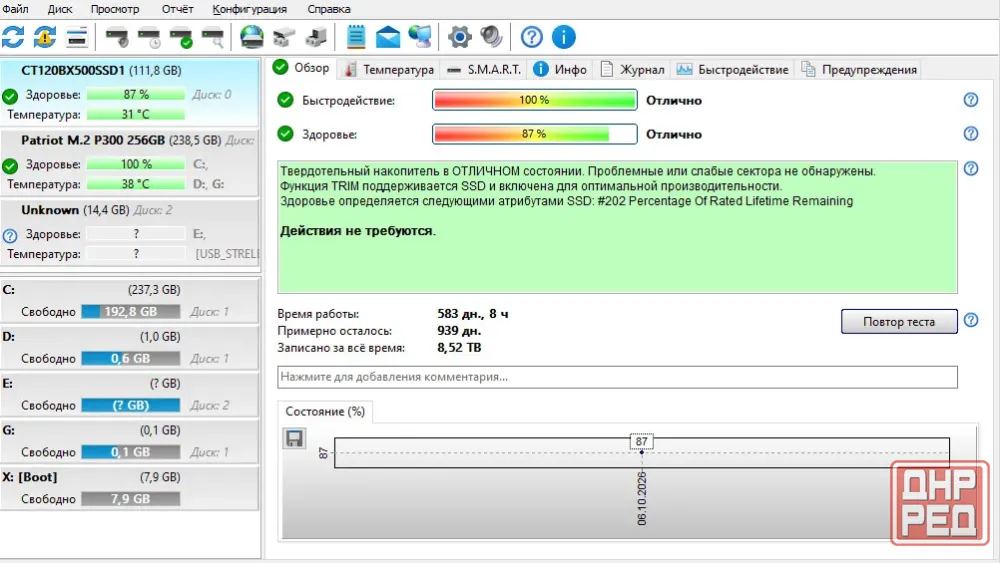1000x563 pixels.
Task: Click the C: free space 192,8 GB bar
Action: point(131,312)
